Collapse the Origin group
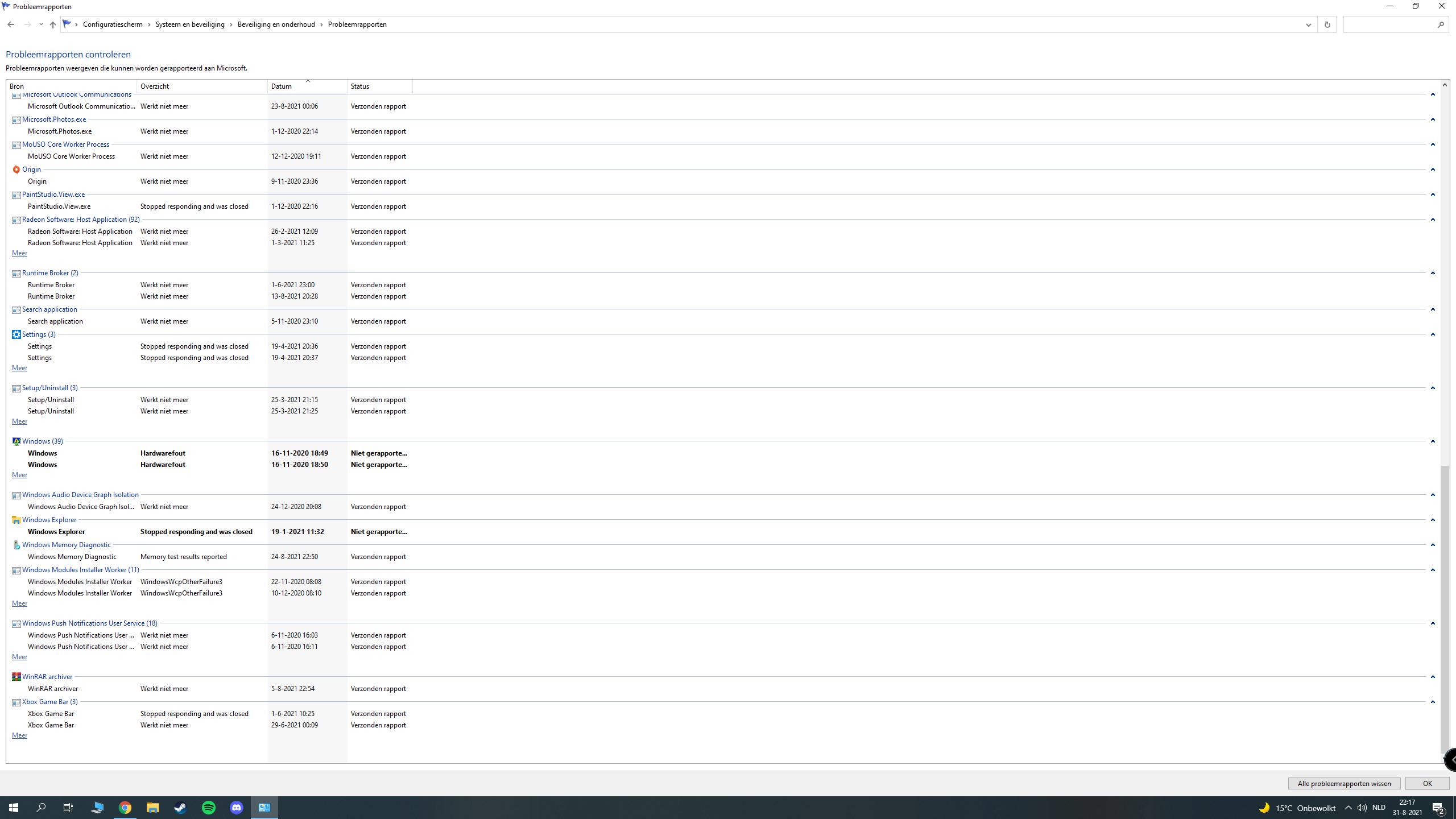The height and width of the screenshot is (819, 1456). [1433, 169]
